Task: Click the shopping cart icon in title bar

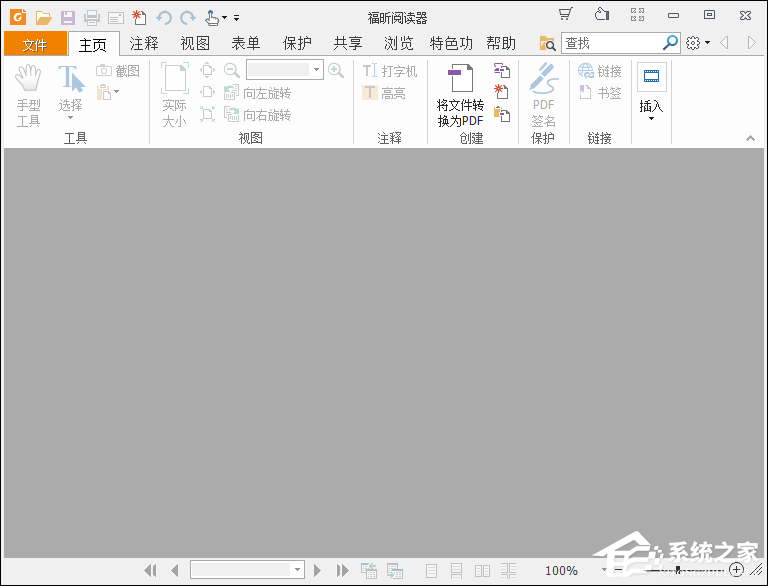Action: 566,15
